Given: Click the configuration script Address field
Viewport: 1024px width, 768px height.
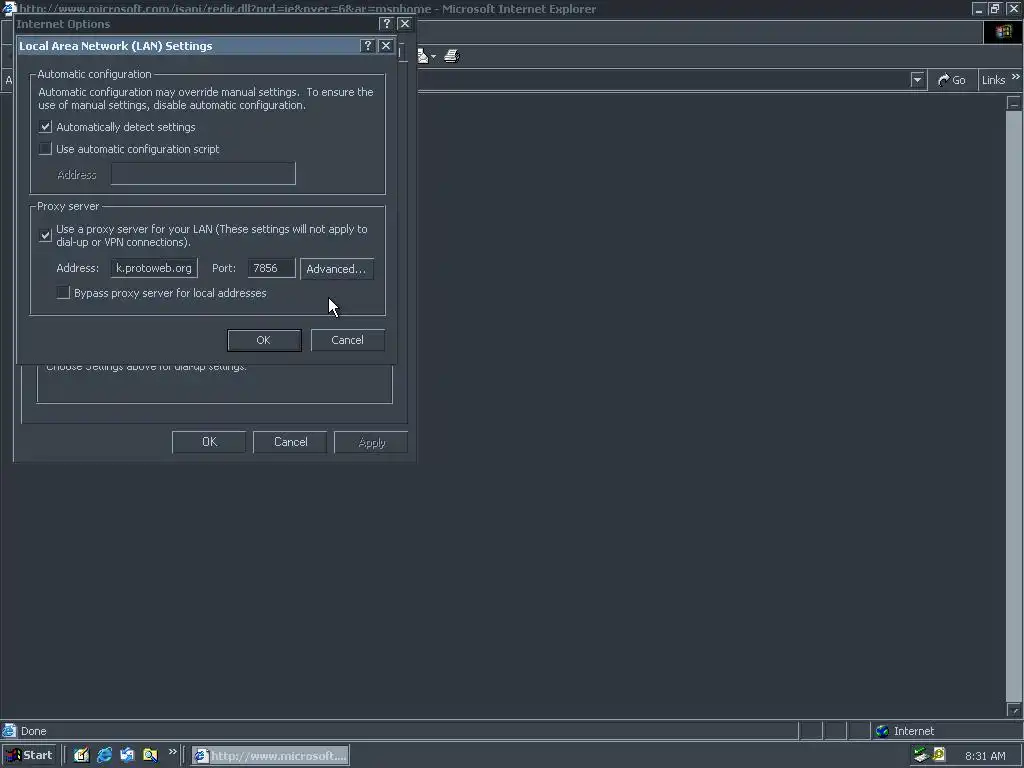Looking at the screenshot, I should pos(203,174).
